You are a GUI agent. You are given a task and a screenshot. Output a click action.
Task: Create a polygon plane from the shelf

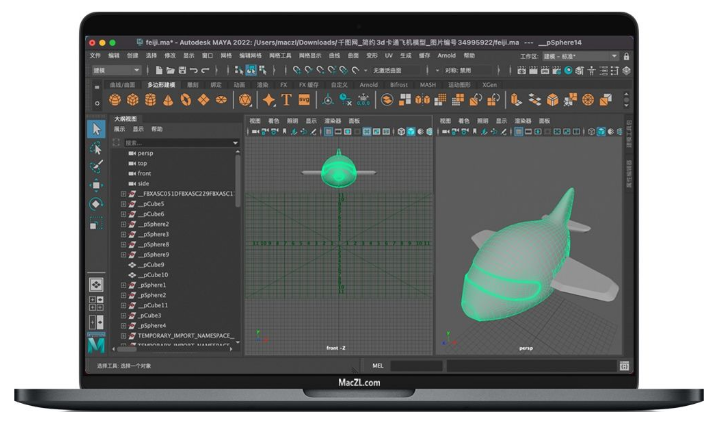pos(203,100)
